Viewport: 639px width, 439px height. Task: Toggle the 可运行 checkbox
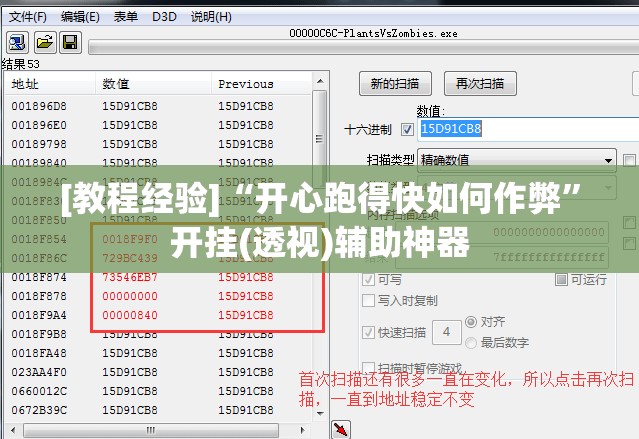pos(561,279)
